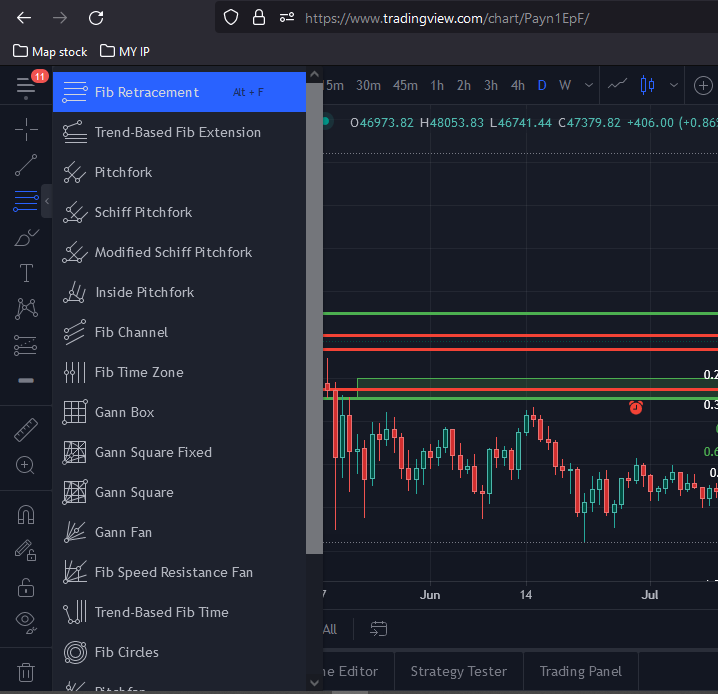Go back in the browser

click(24, 18)
